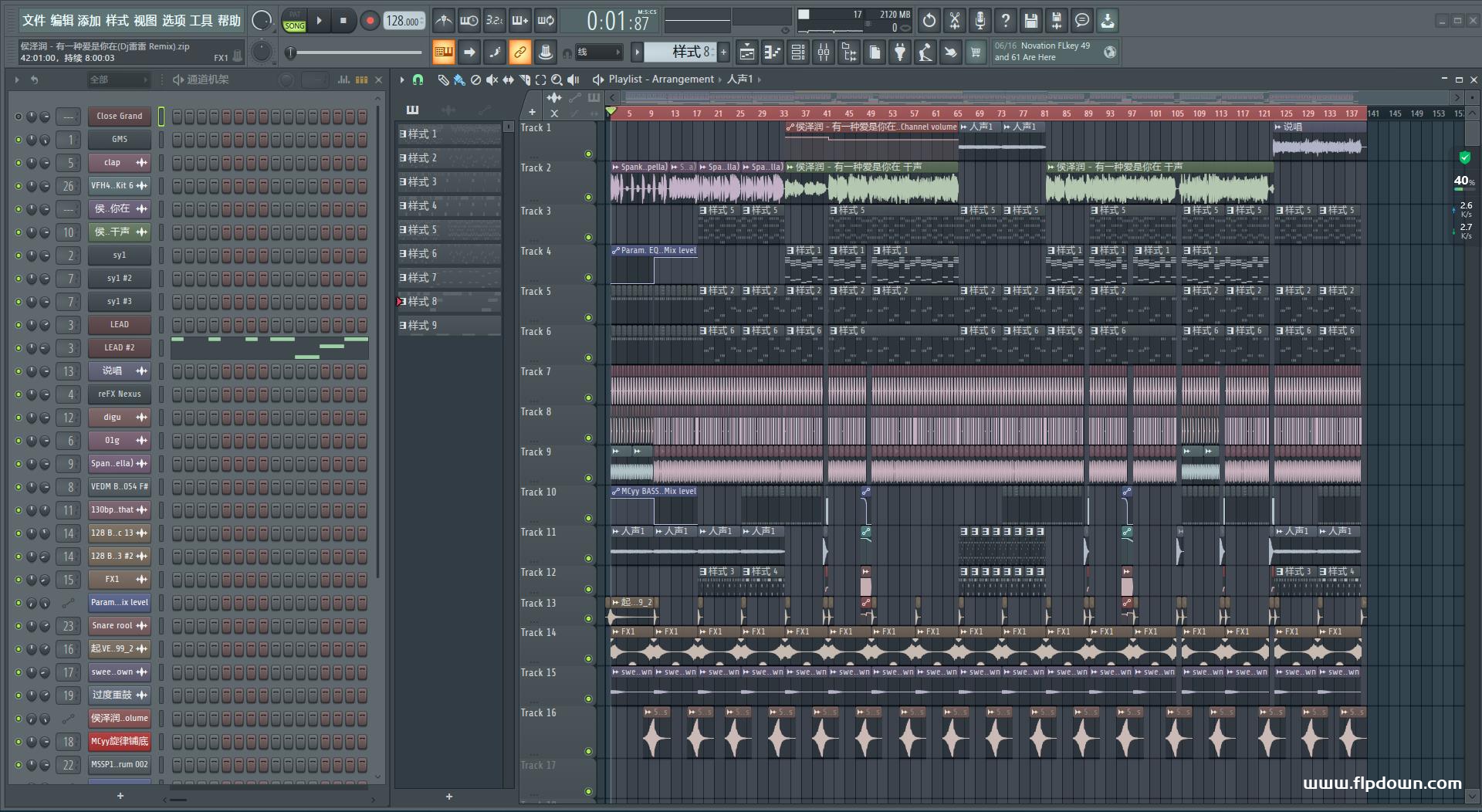1482x812 pixels.
Task: Click the Record transport button
Action: pos(370,21)
